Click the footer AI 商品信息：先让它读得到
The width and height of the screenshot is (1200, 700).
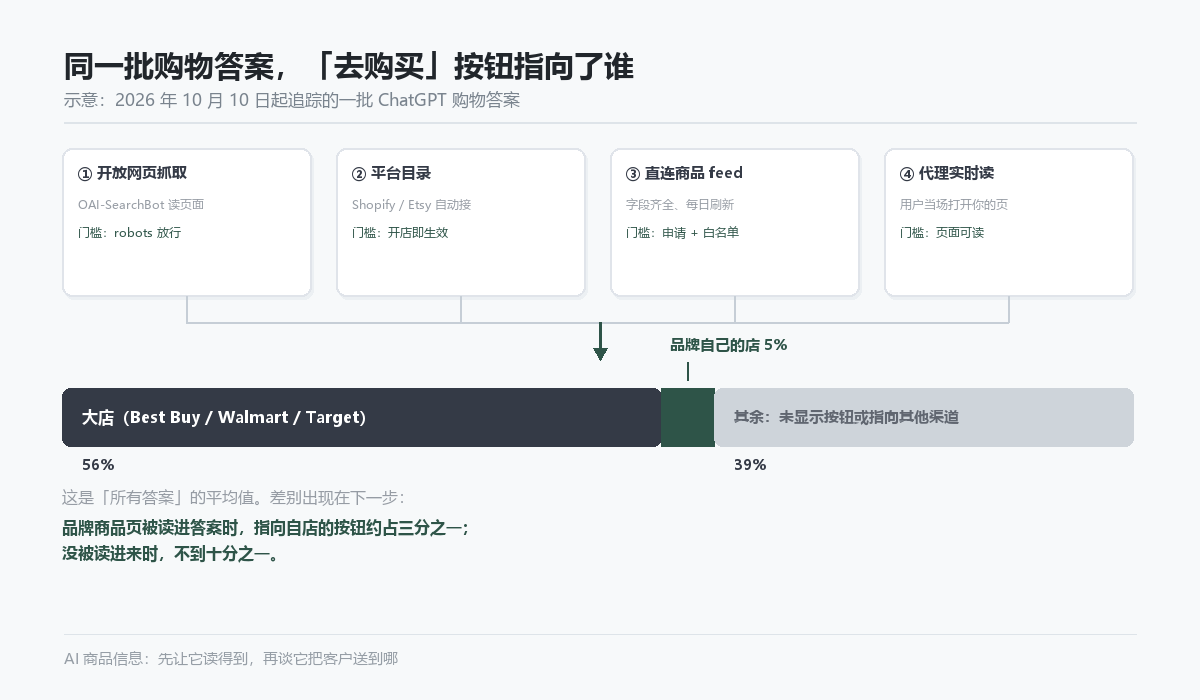[x=231, y=659]
